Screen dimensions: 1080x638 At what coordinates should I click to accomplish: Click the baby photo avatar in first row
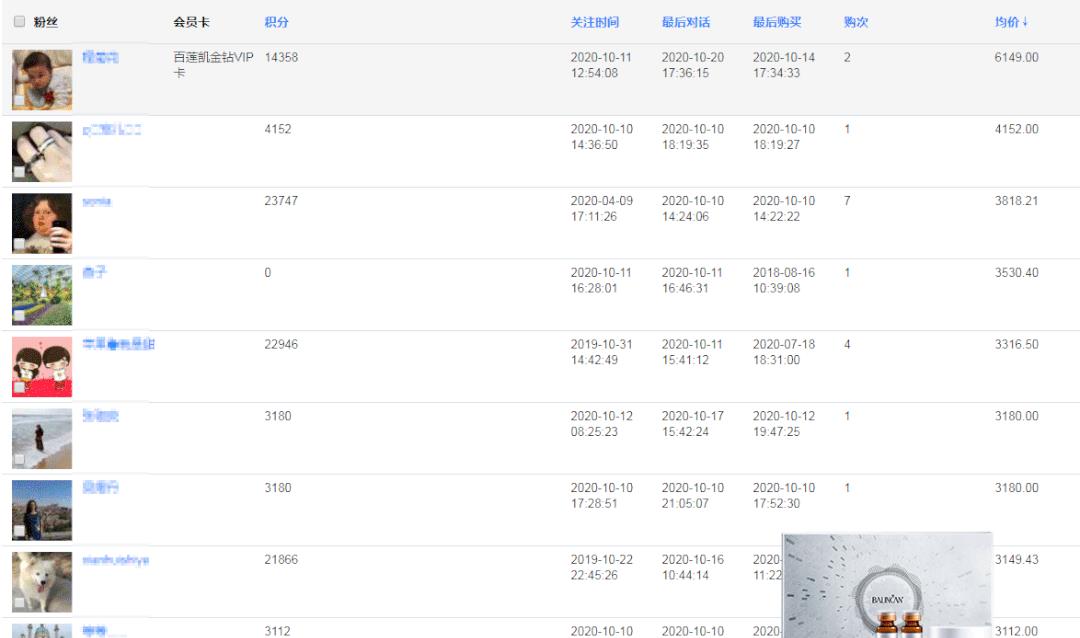pyautogui.click(x=42, y=78)
